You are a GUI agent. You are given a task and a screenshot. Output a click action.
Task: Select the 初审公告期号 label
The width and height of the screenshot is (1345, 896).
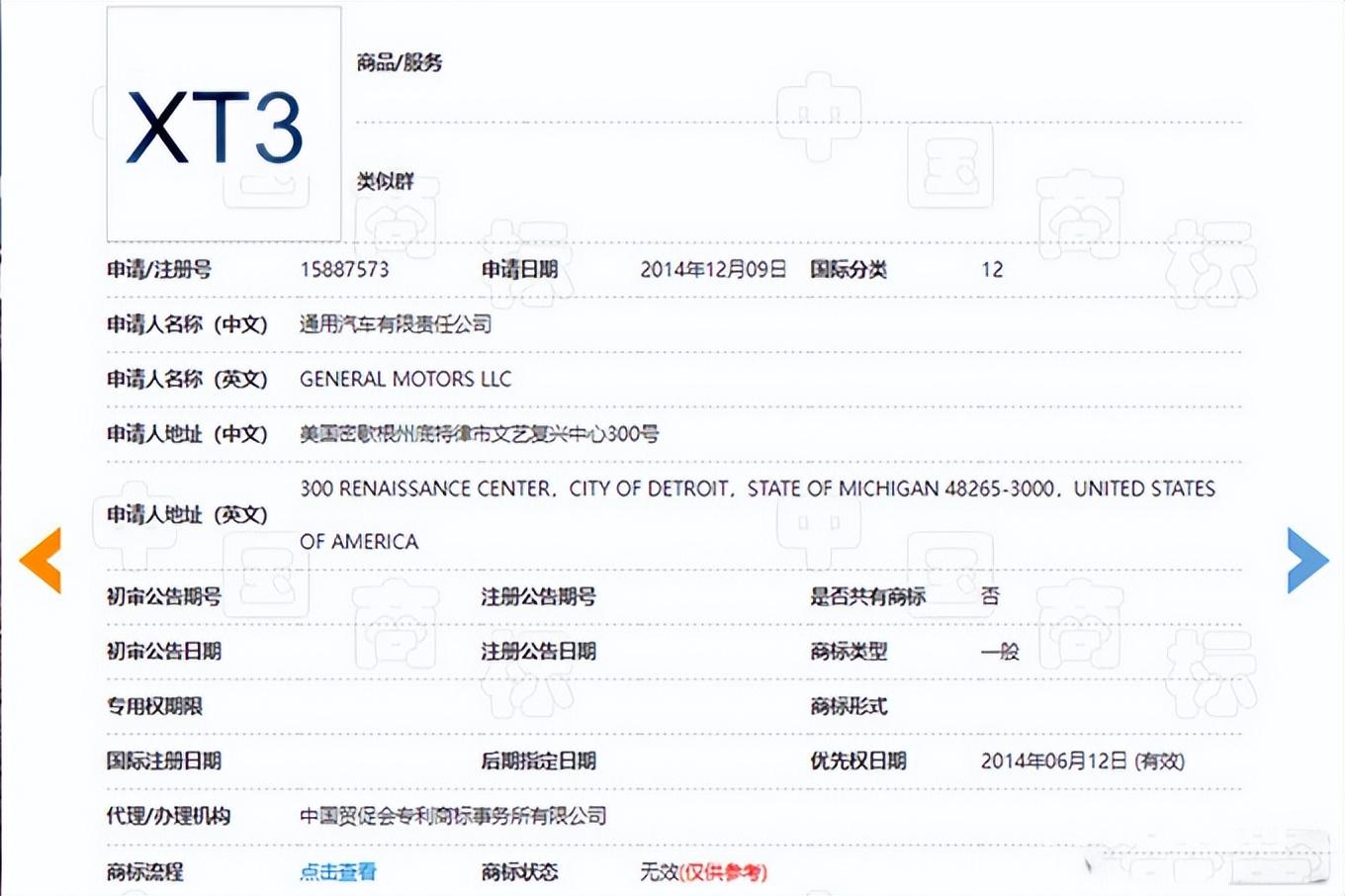click(164, 596)
